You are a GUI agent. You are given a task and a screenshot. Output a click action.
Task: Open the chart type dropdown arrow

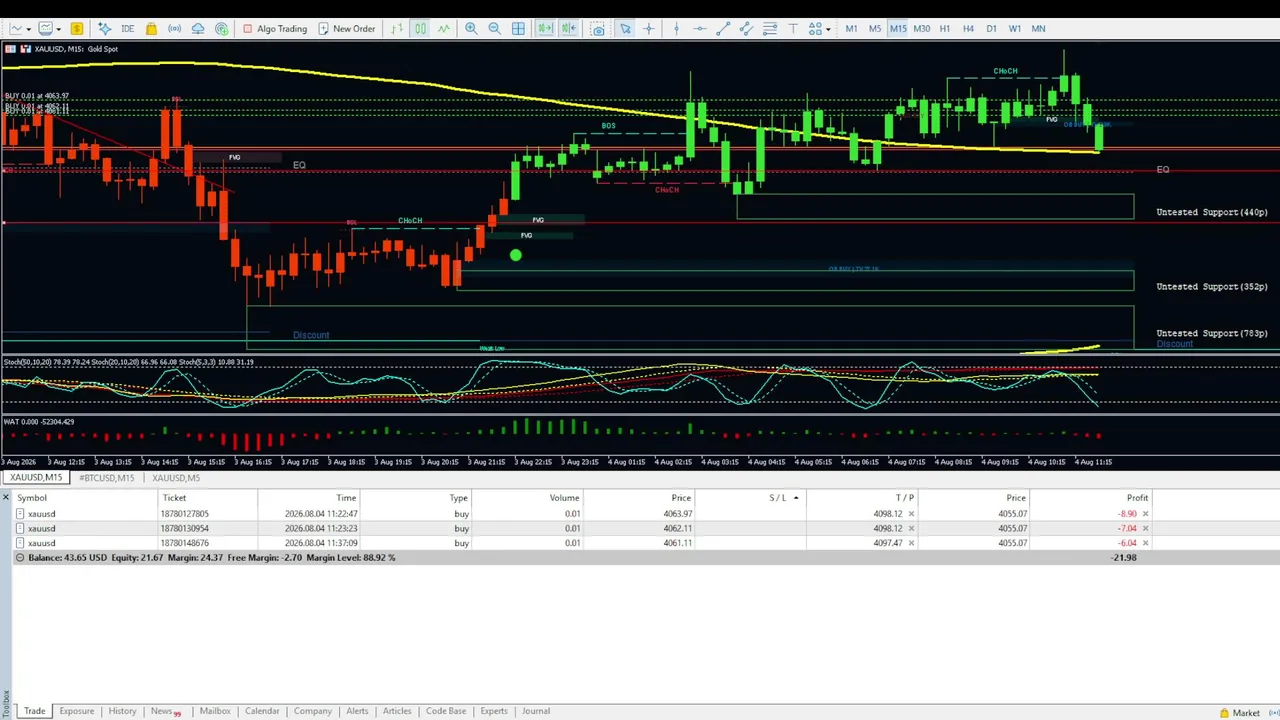point(28,29)
